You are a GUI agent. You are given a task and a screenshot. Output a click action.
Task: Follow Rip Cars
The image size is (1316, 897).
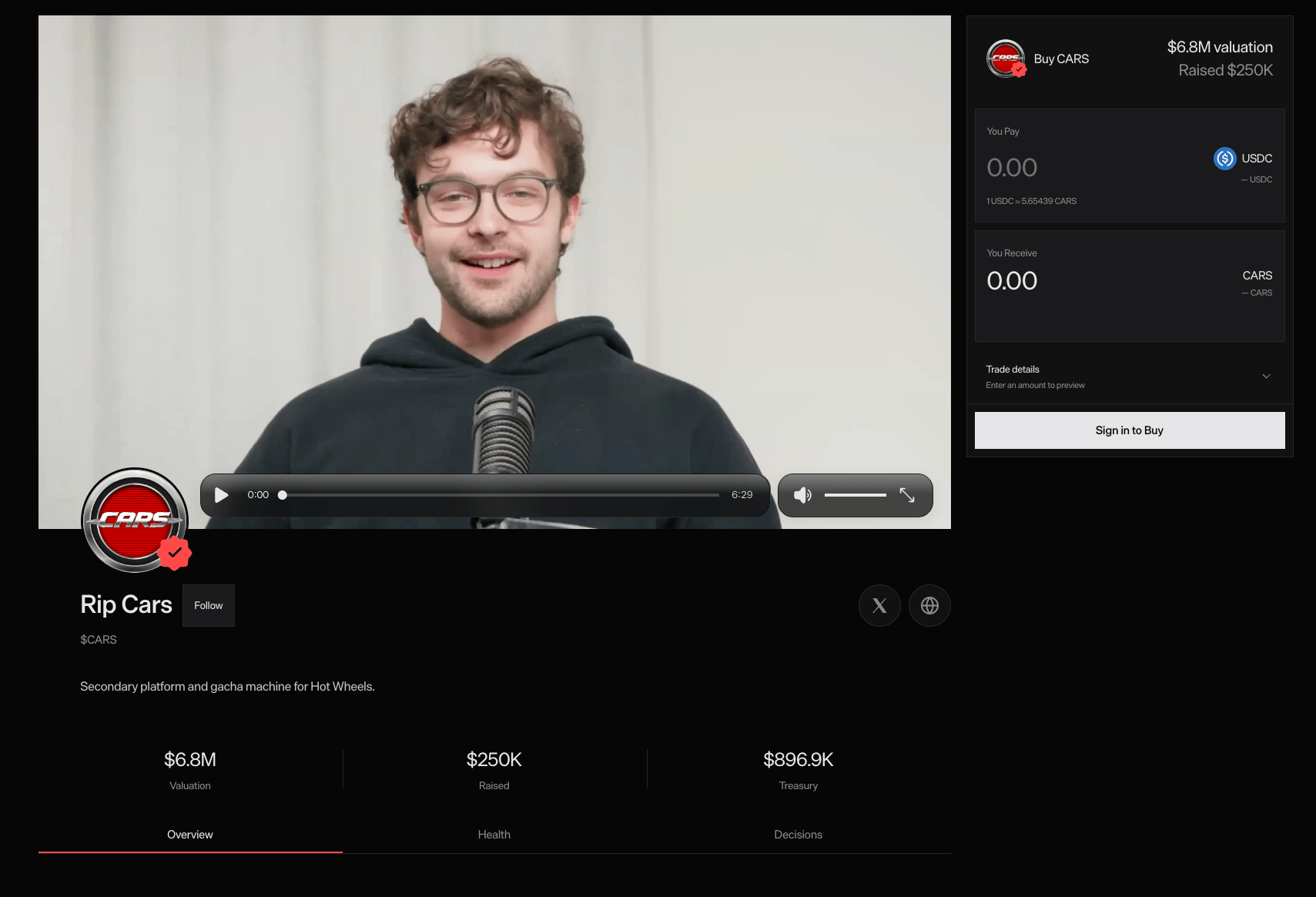209,606
